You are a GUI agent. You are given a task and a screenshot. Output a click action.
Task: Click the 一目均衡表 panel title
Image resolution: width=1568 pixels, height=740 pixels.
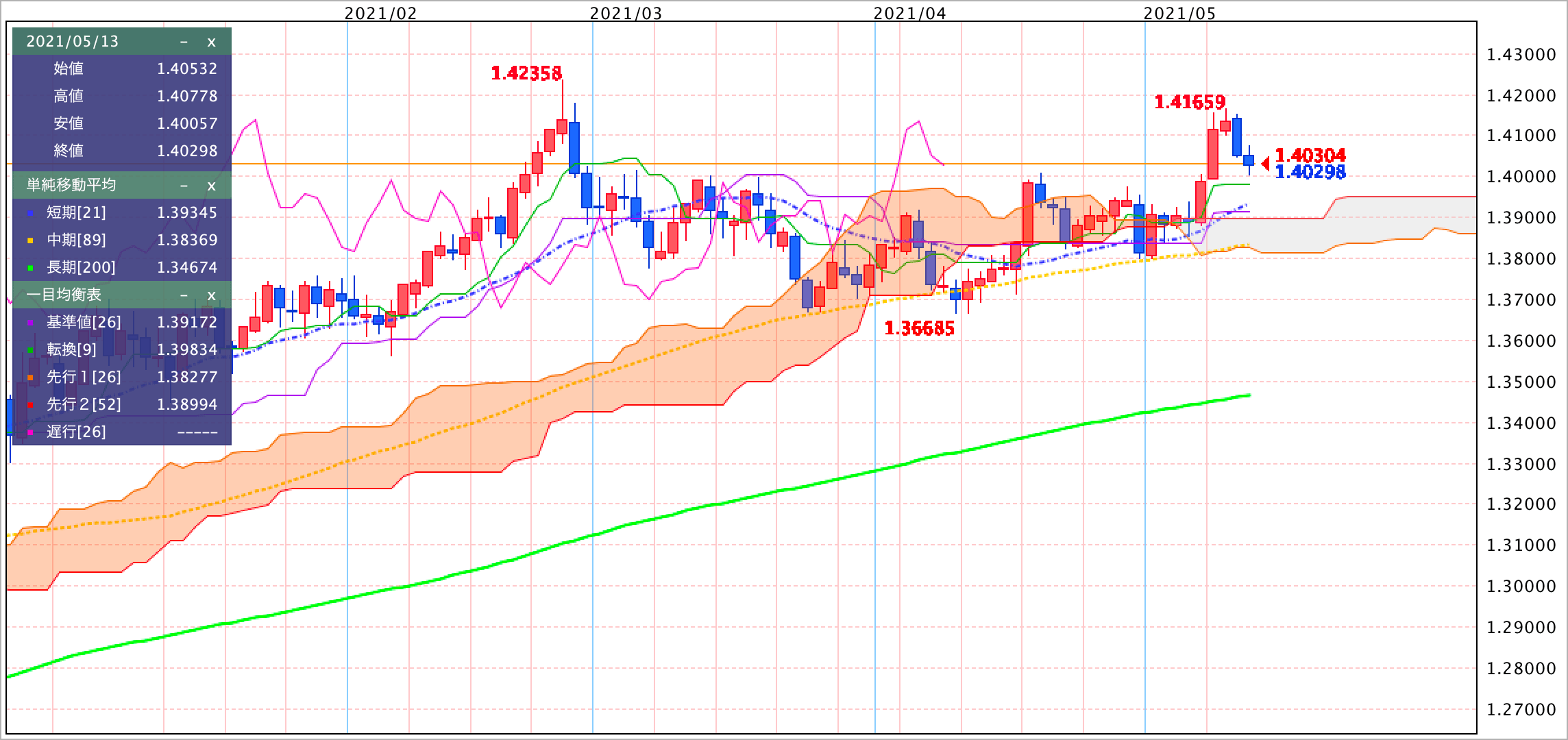click(64, 295)
